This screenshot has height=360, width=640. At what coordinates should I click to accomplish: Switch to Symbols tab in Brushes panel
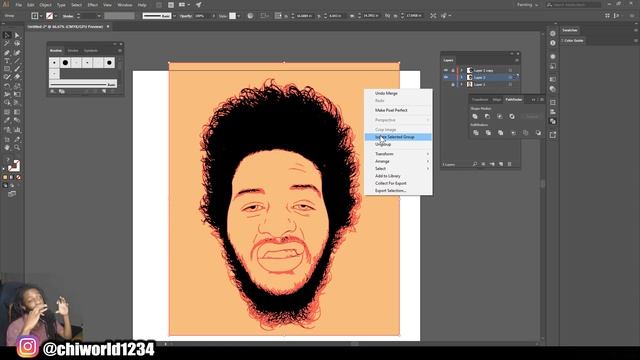click(x=91, y=51)
